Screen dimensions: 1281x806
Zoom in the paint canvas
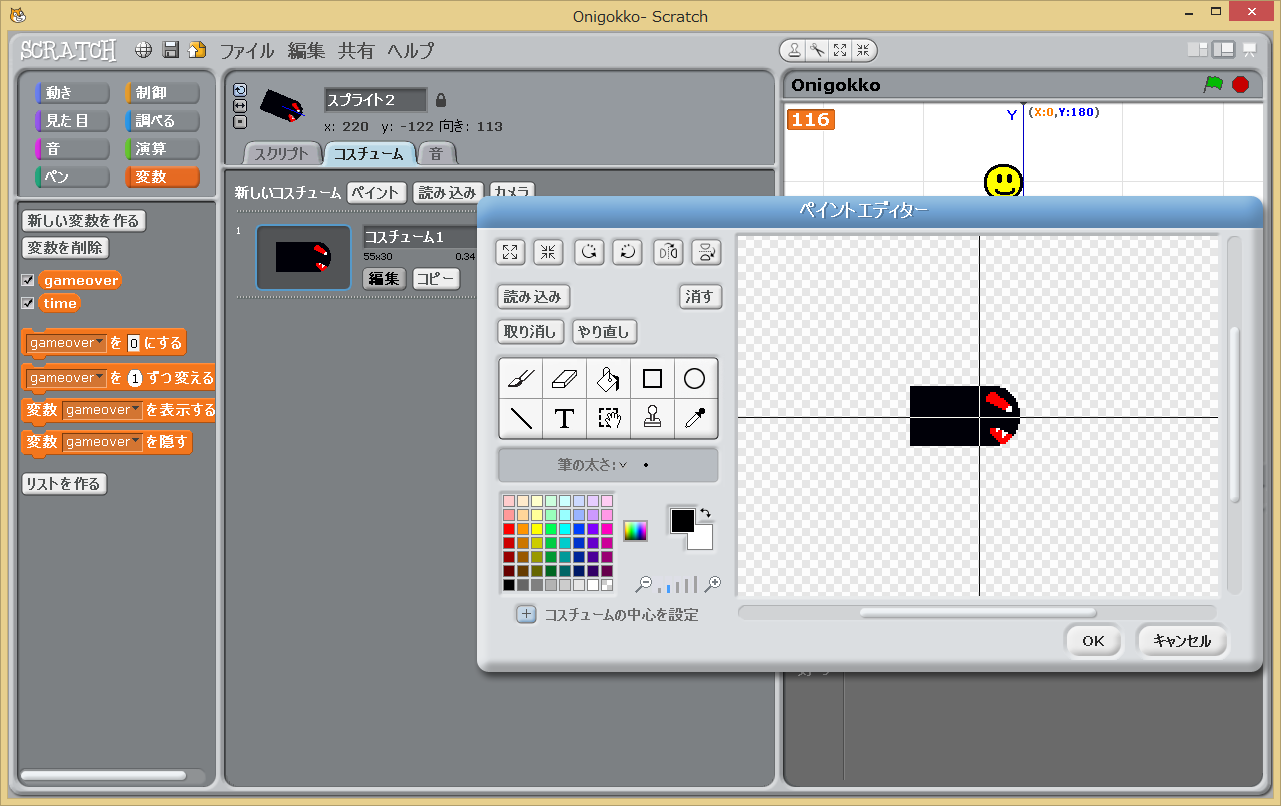click(x=713, y=584)
